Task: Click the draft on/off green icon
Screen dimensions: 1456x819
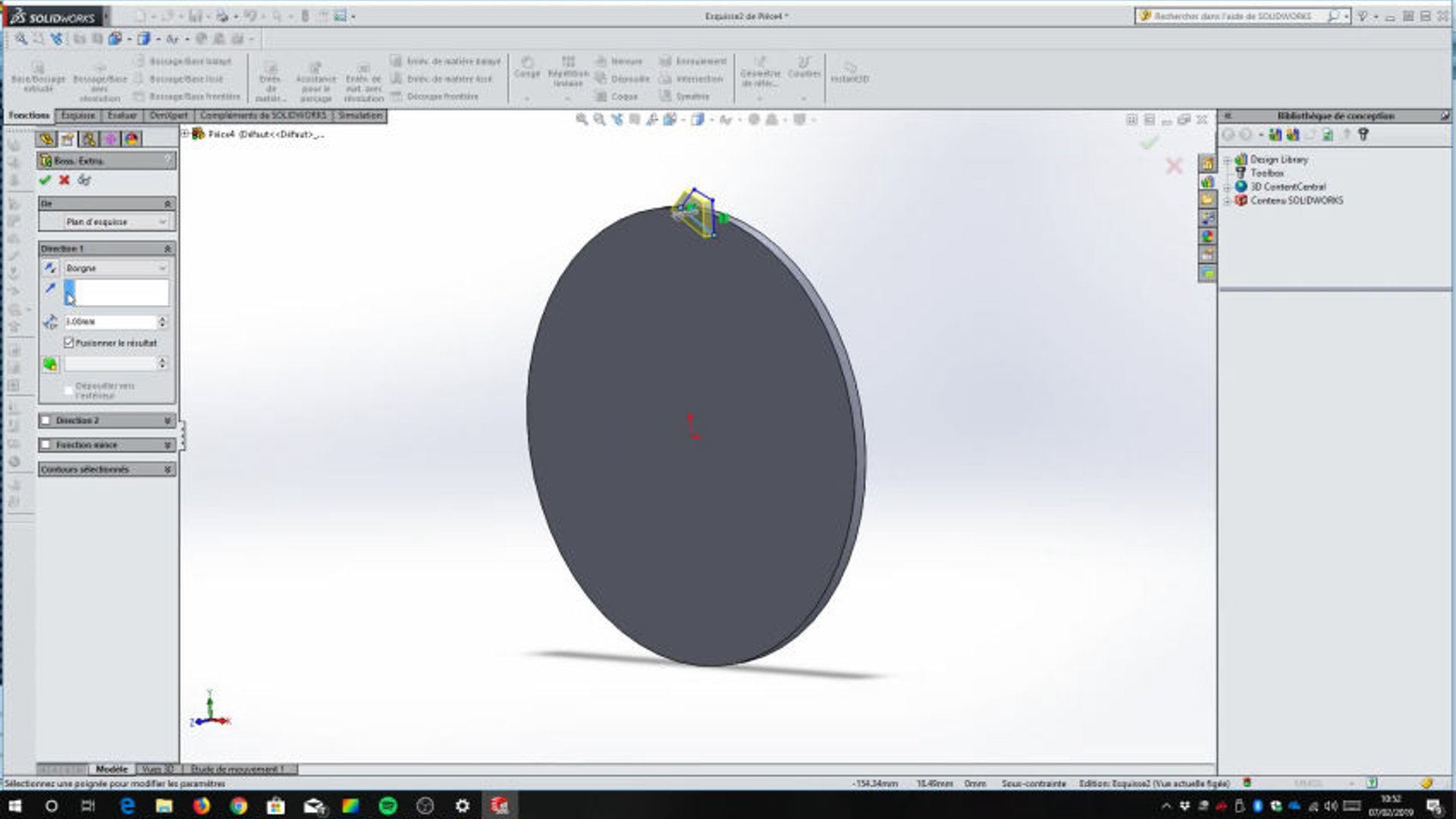Action: coord(50,364)
